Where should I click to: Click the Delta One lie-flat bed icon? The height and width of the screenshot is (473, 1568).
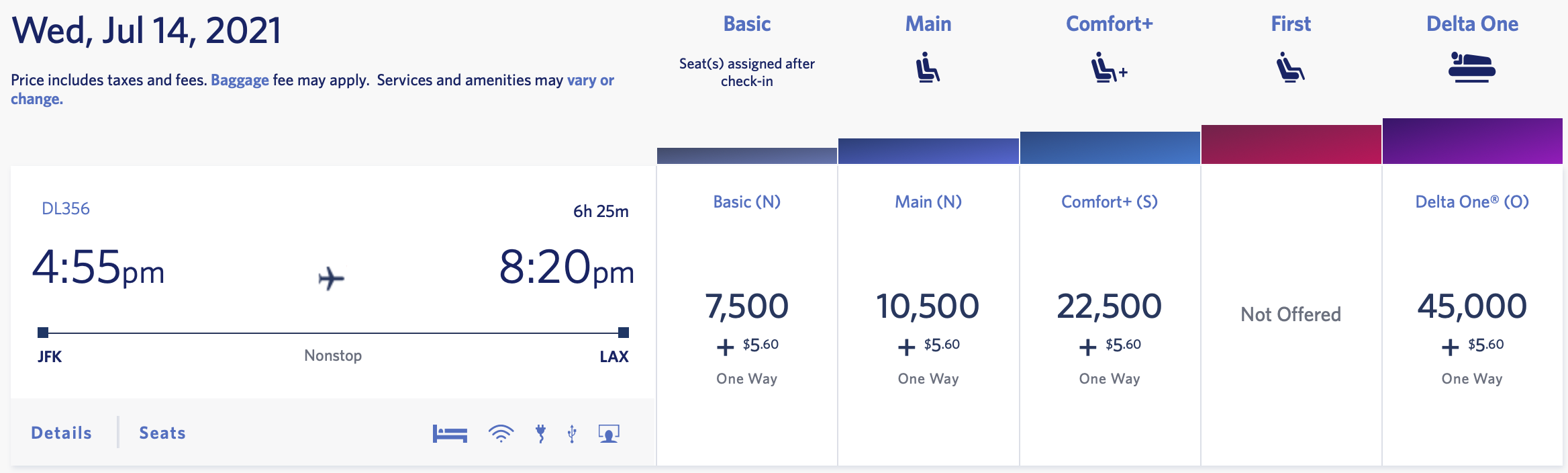[x=1473, y=67]
